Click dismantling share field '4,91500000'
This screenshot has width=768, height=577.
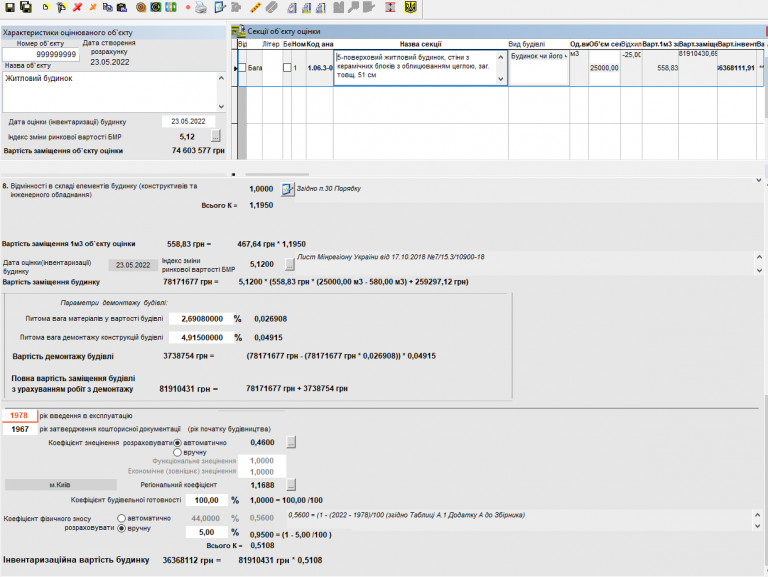pos(200,337)
